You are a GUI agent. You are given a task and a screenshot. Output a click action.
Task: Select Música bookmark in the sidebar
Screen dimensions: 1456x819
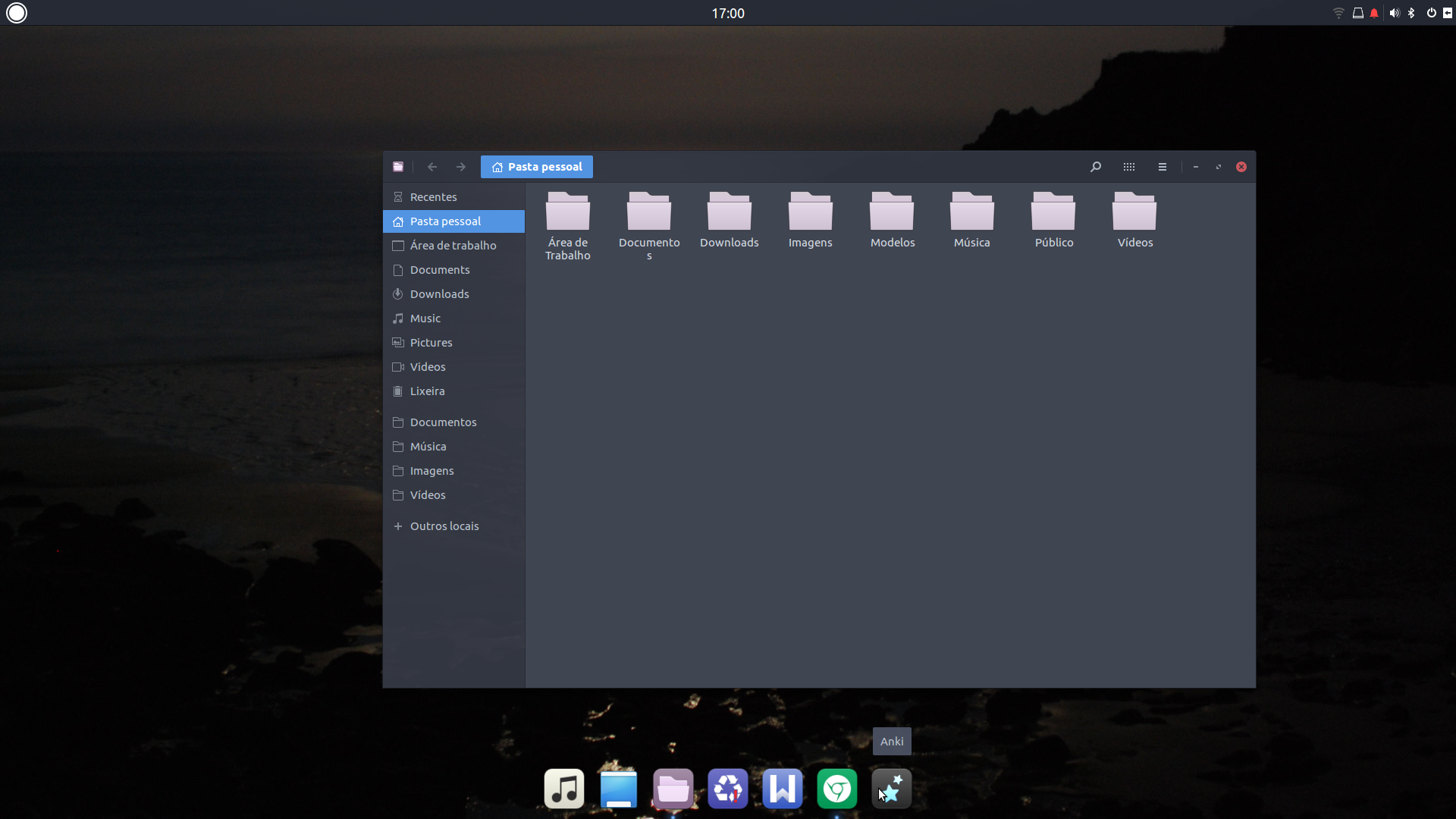[x=453, y=447]
